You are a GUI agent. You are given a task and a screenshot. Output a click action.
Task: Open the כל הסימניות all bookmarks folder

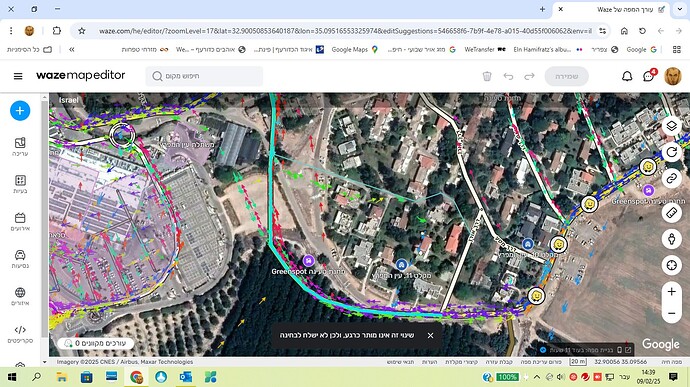coord(29,49)
